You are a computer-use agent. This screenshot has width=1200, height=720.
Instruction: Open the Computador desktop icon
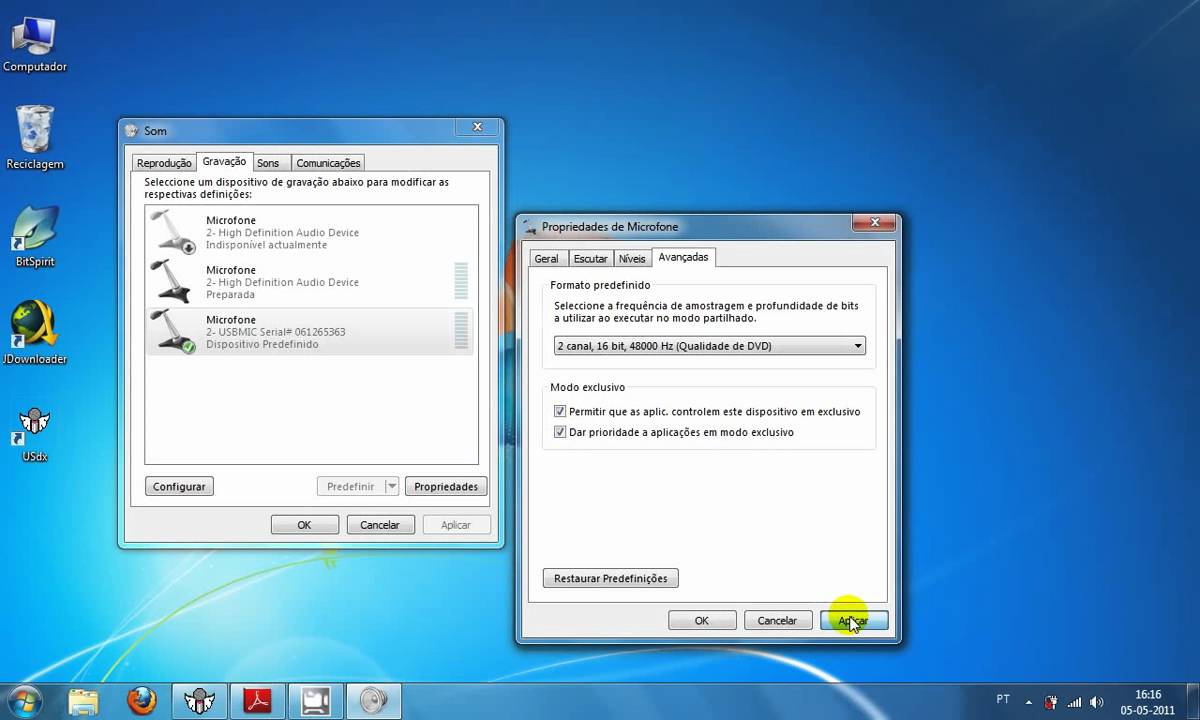point(34,45)
